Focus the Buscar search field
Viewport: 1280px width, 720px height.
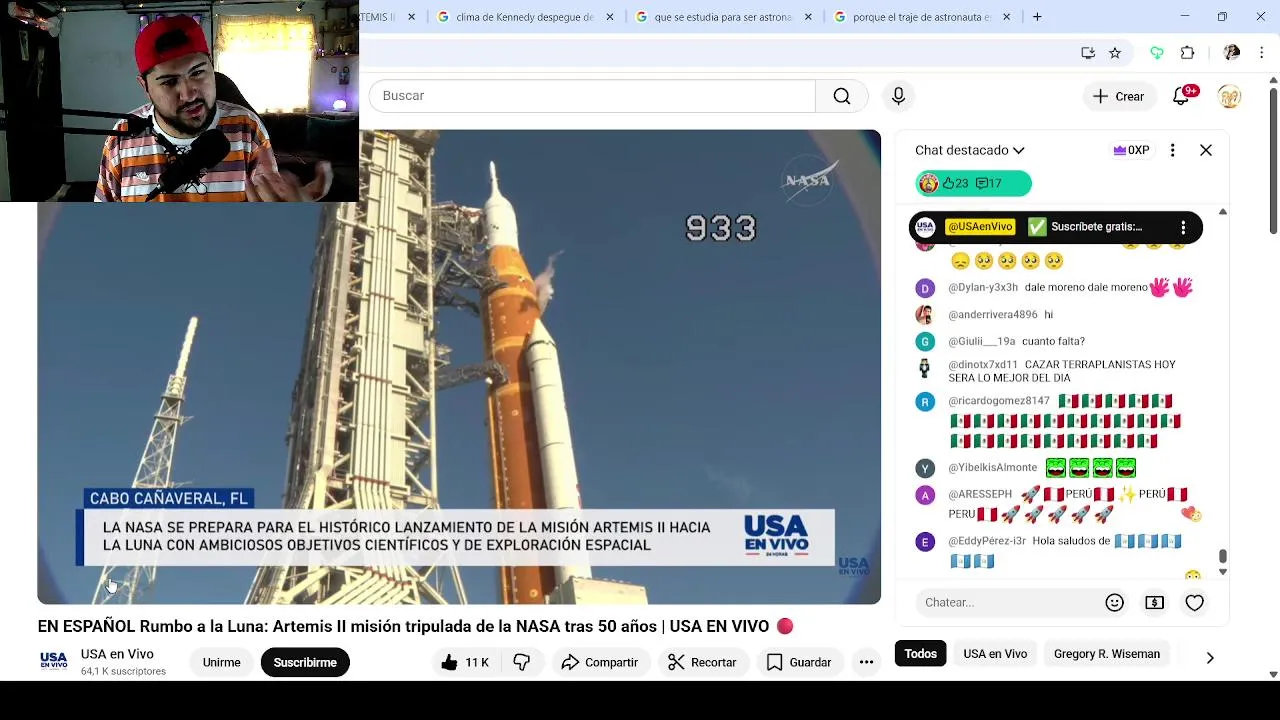592,96
